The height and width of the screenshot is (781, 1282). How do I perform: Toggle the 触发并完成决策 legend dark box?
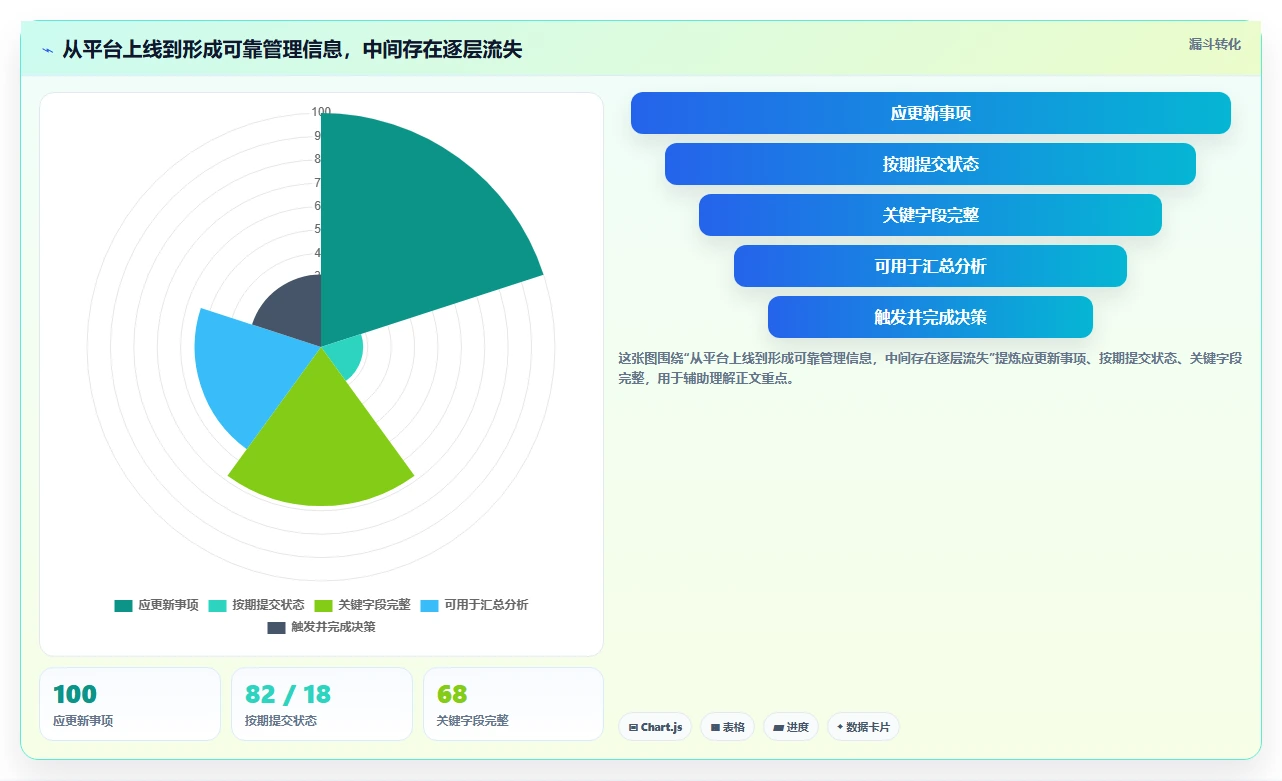276,628
